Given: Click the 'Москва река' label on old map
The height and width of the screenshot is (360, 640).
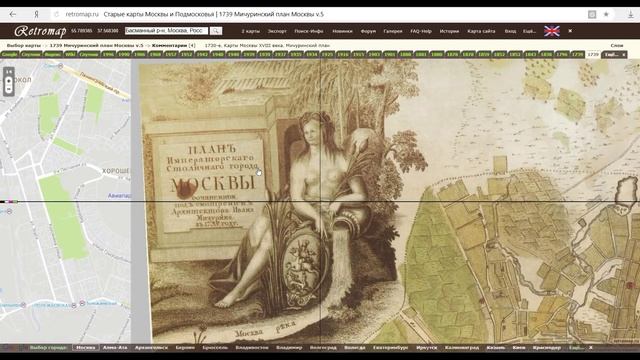Looking at the screenshot, I should [x=264, y=330].
